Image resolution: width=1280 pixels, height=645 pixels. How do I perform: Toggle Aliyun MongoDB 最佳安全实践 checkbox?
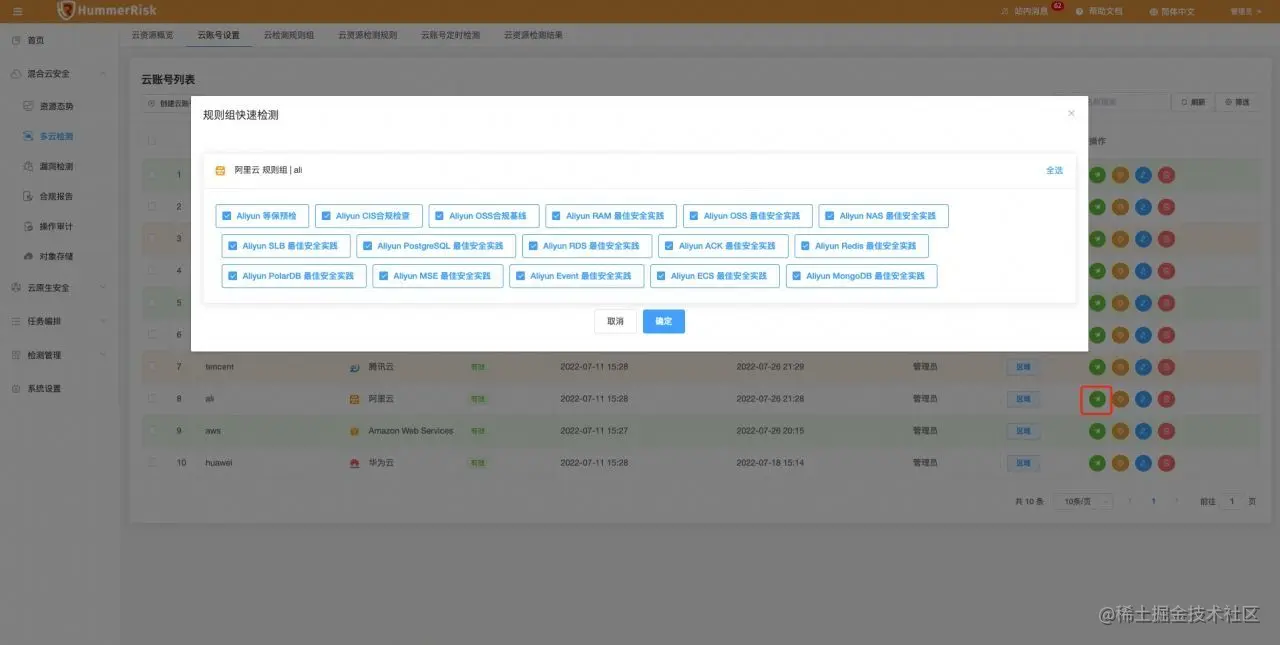[797, 276]
